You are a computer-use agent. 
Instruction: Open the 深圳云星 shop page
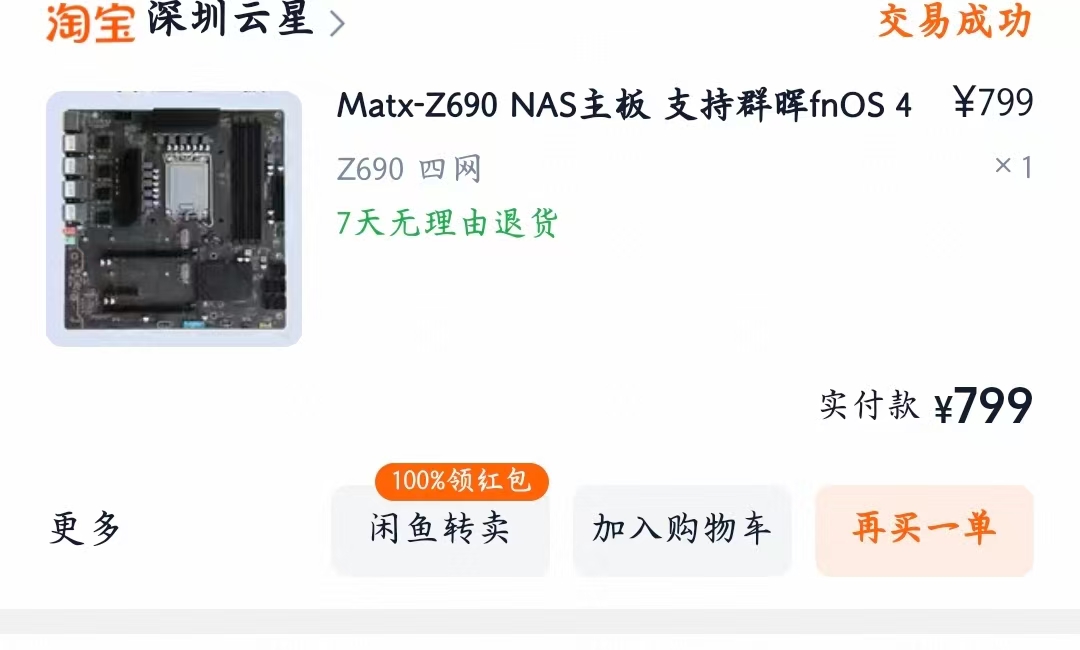(x=230, y=19)
